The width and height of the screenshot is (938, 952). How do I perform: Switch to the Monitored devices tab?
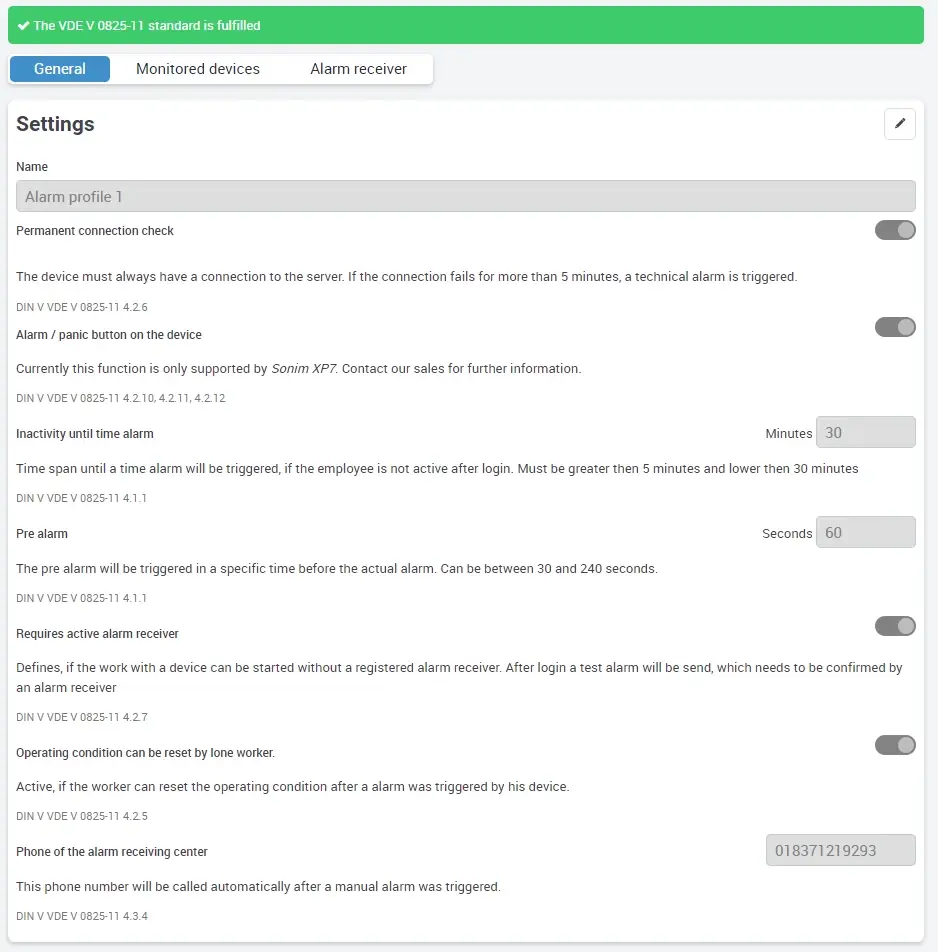pyautogui.click(x=197, y=68)
